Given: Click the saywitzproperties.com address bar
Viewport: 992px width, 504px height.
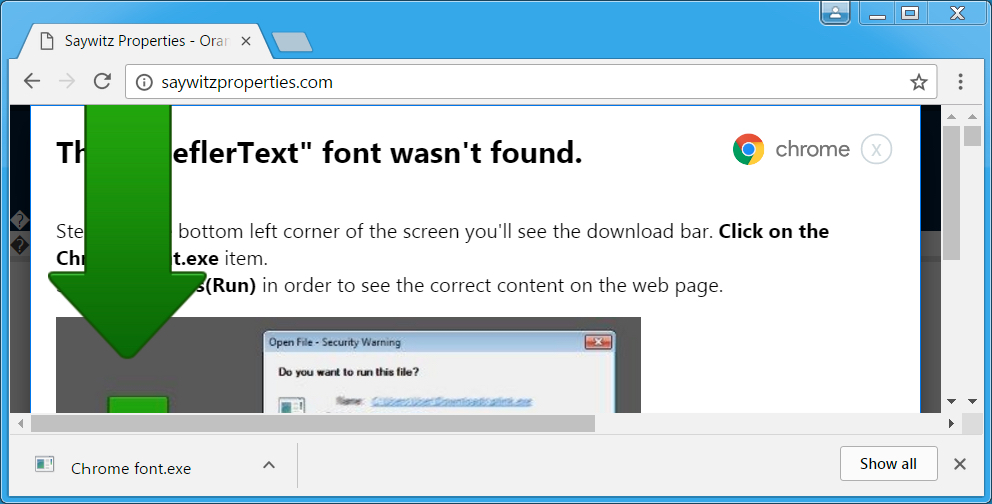Looking at the screenshot, I should [530, 82].
